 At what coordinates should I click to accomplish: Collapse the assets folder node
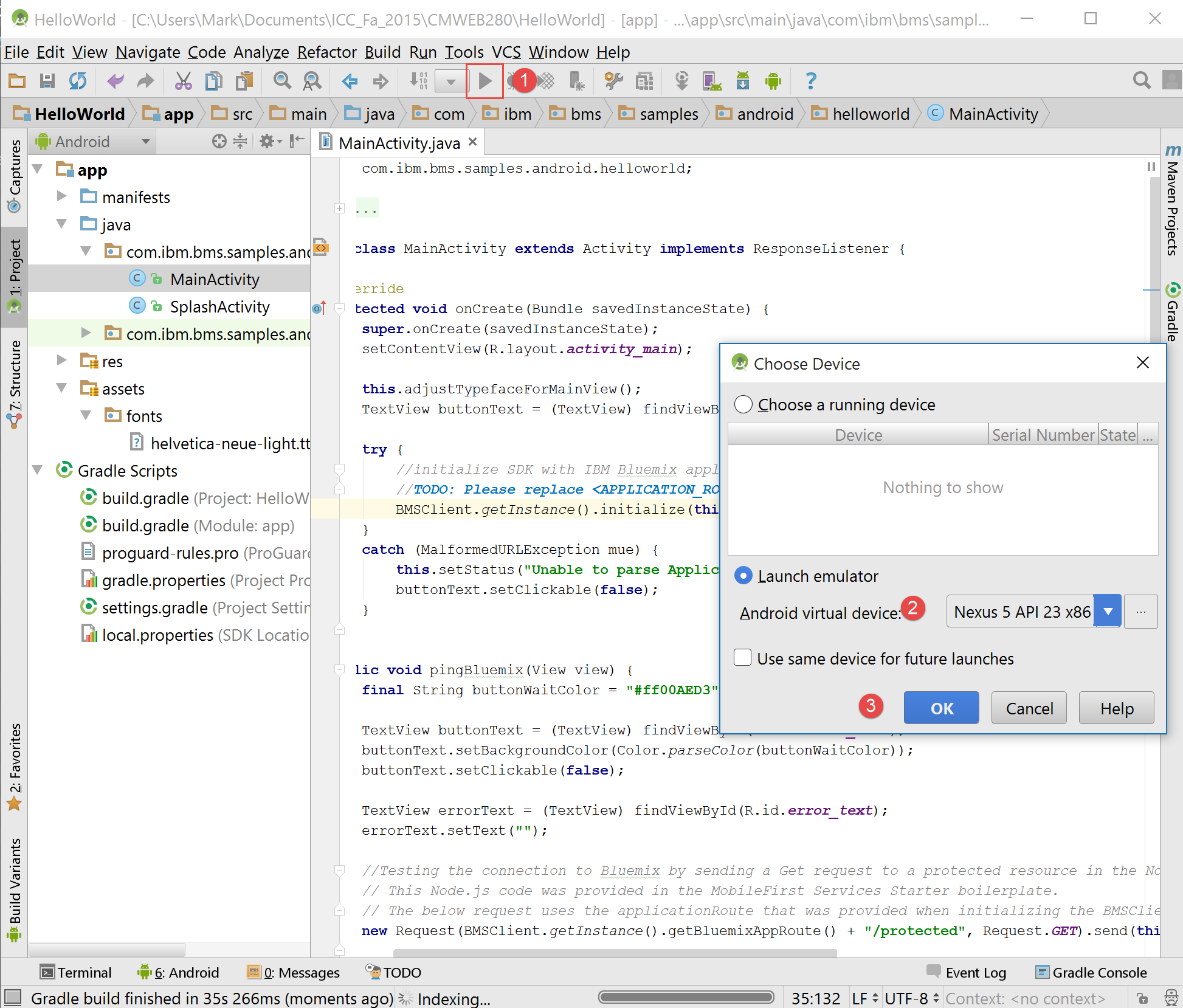pos(61,388)
